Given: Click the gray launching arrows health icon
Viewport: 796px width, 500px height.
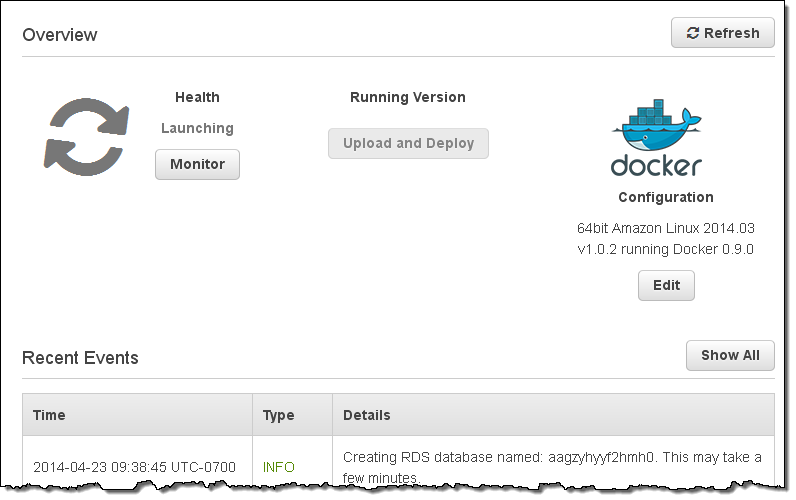Looking at the screenshot, I should tap(86, 137).
